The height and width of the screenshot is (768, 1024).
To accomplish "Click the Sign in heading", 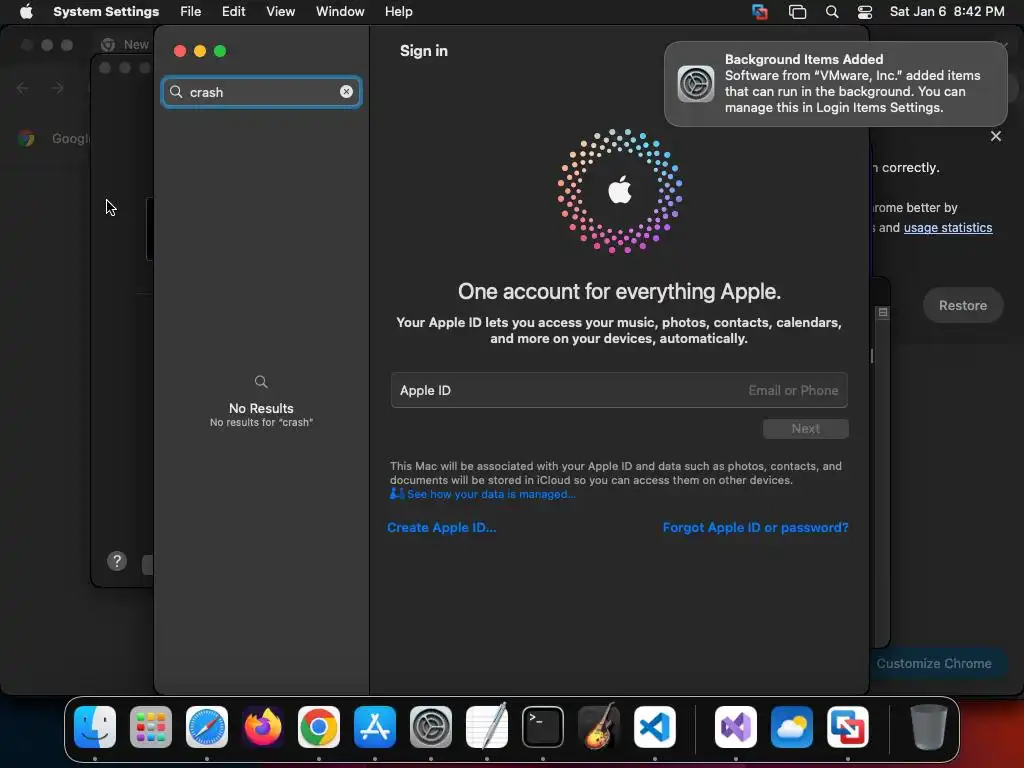I will click(x=424, y=50).
